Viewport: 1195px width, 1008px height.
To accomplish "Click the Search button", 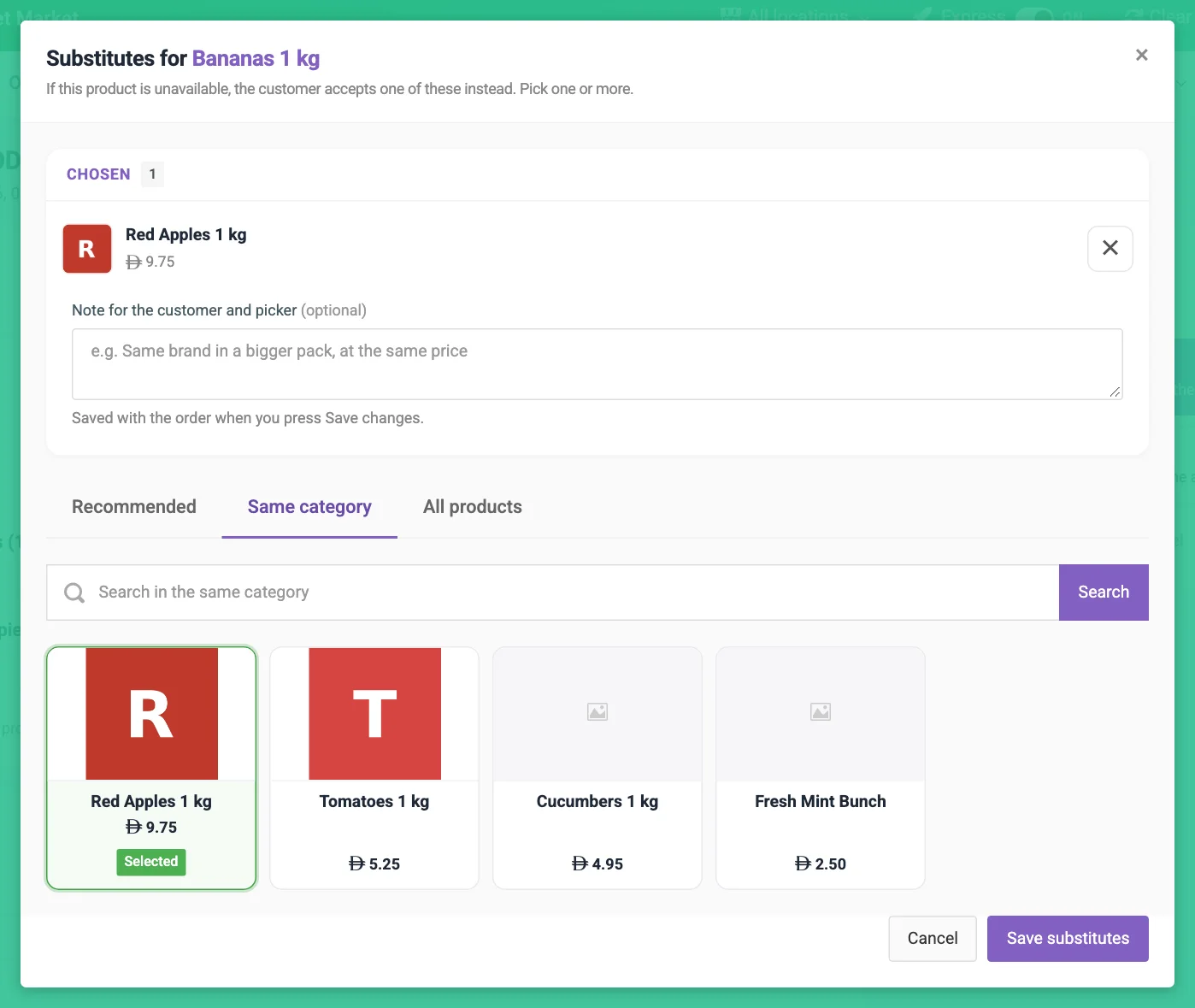I will click(x=1104, y=592).
